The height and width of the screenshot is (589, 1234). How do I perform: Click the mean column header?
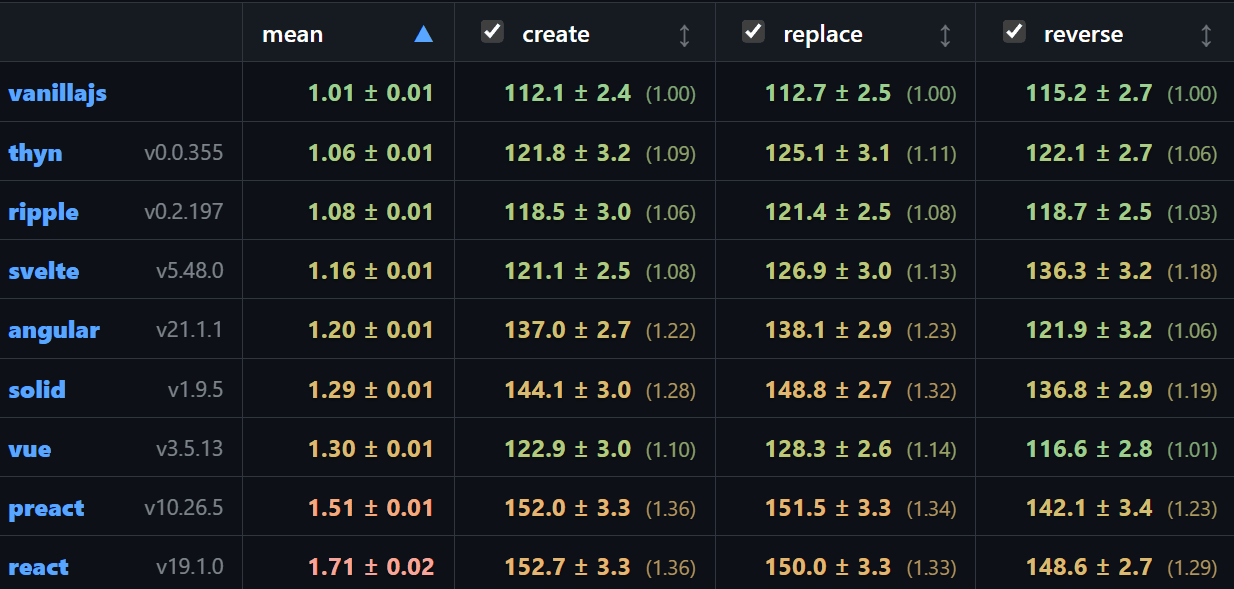[292, 33]
